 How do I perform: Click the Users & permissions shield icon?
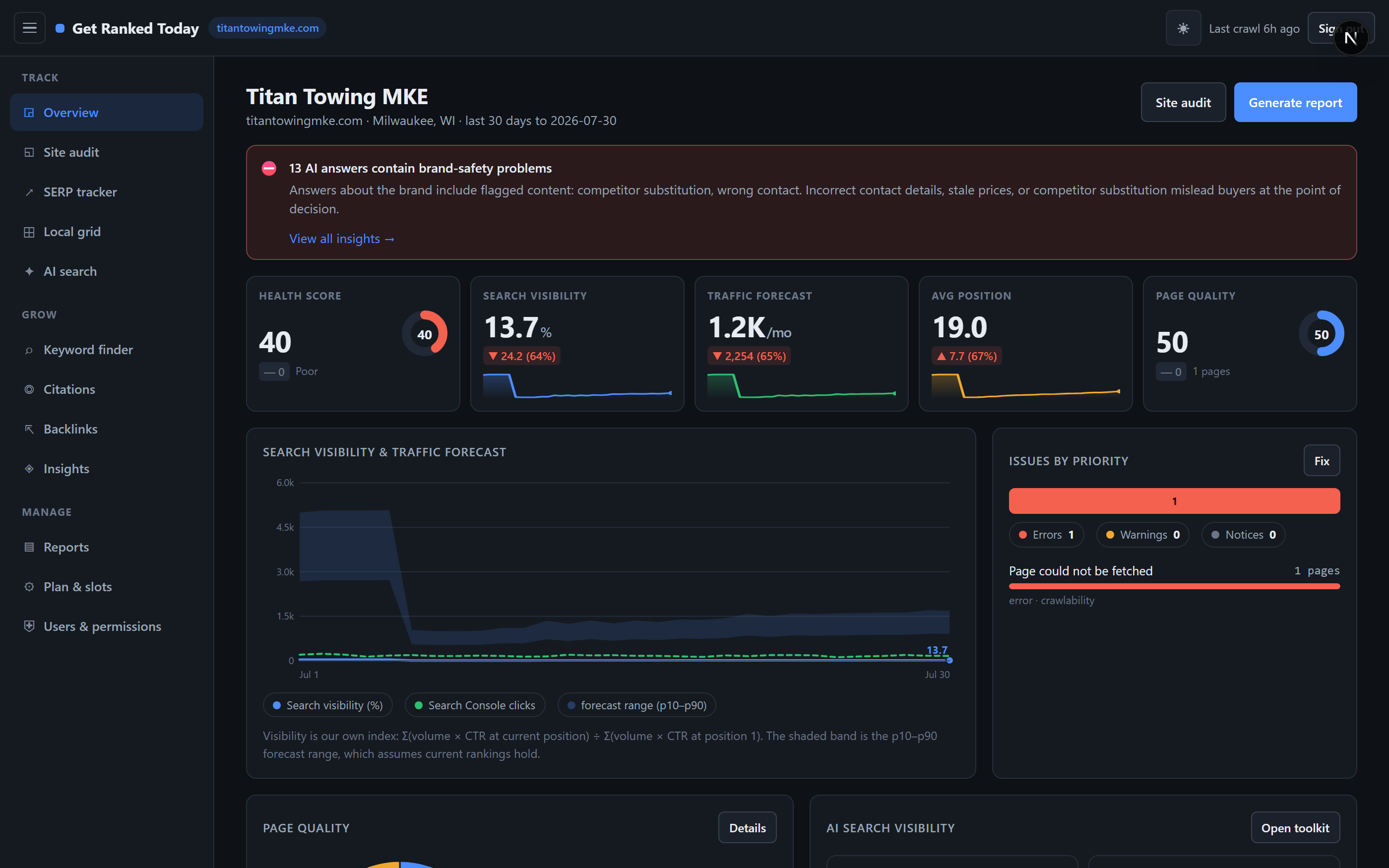(x=29, y=626)
